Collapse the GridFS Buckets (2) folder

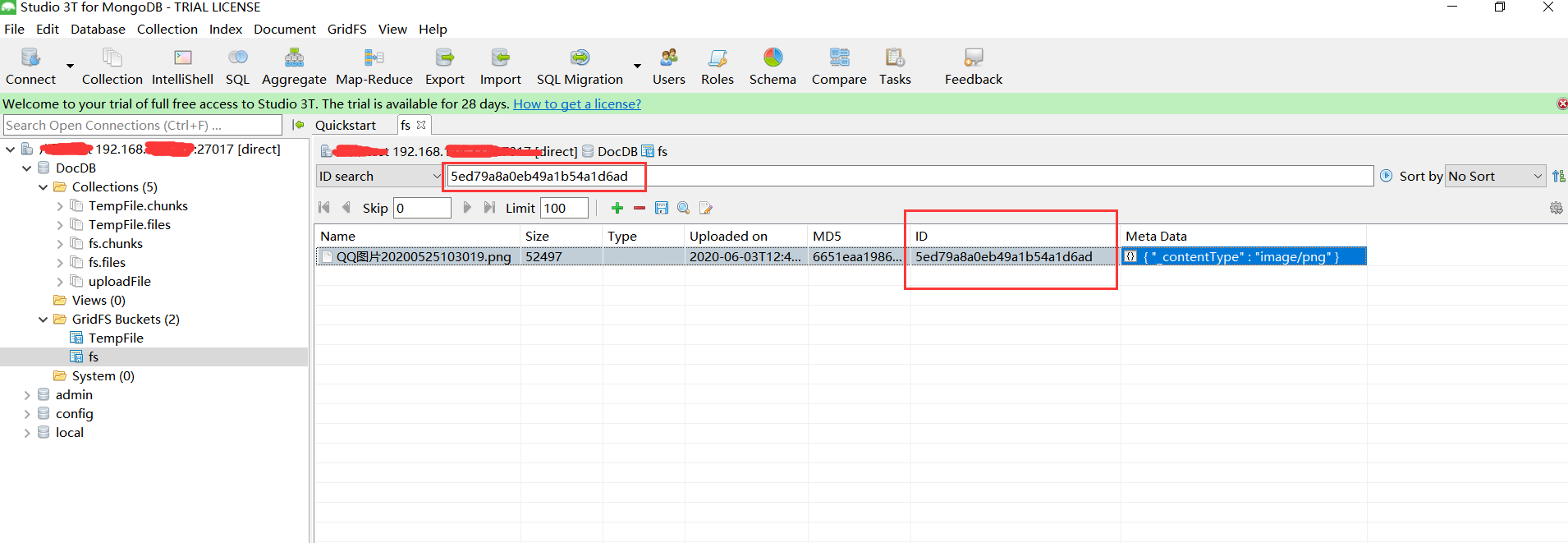coord(43,319)
